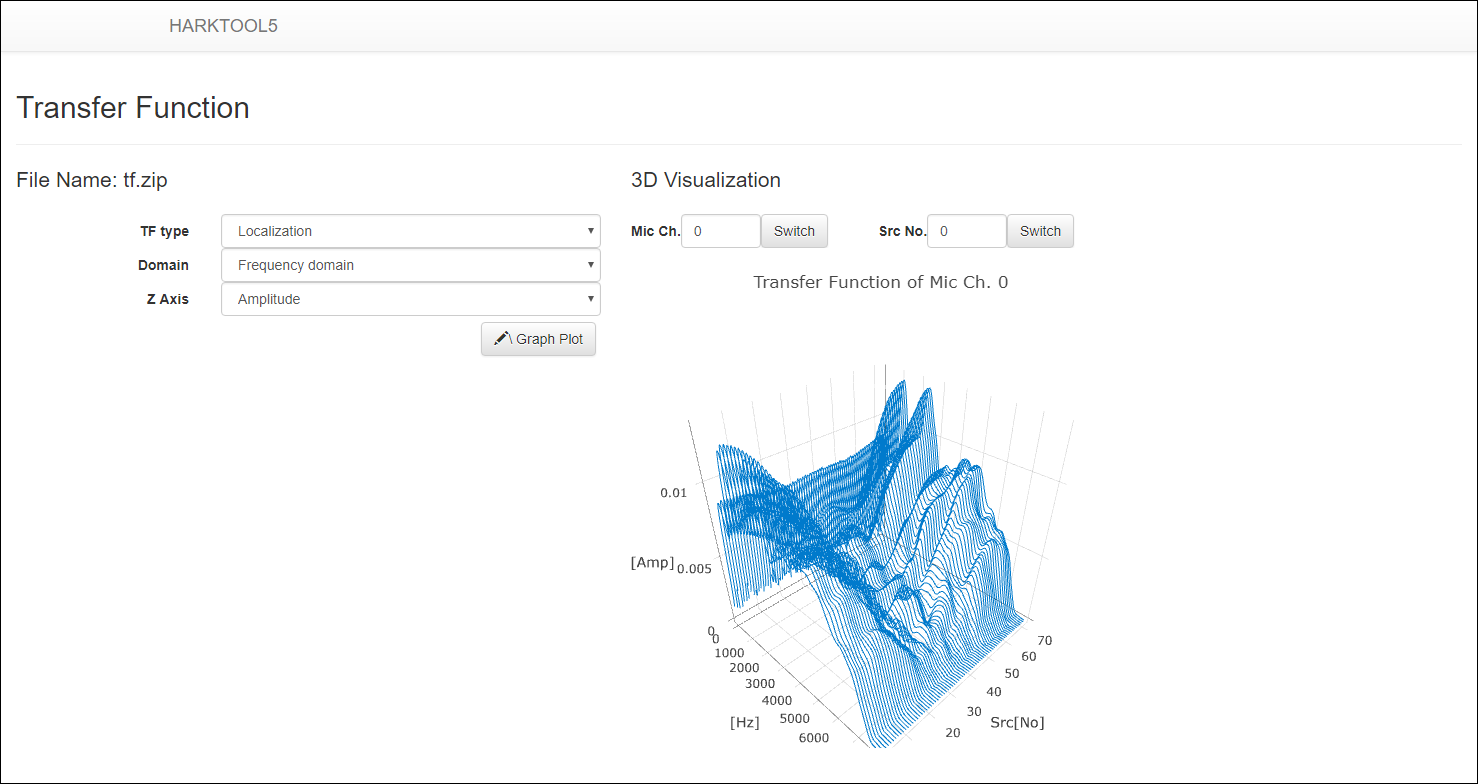The image size is (1478, 784).
Task: Click the TF type field label
Action: [164, 231]
